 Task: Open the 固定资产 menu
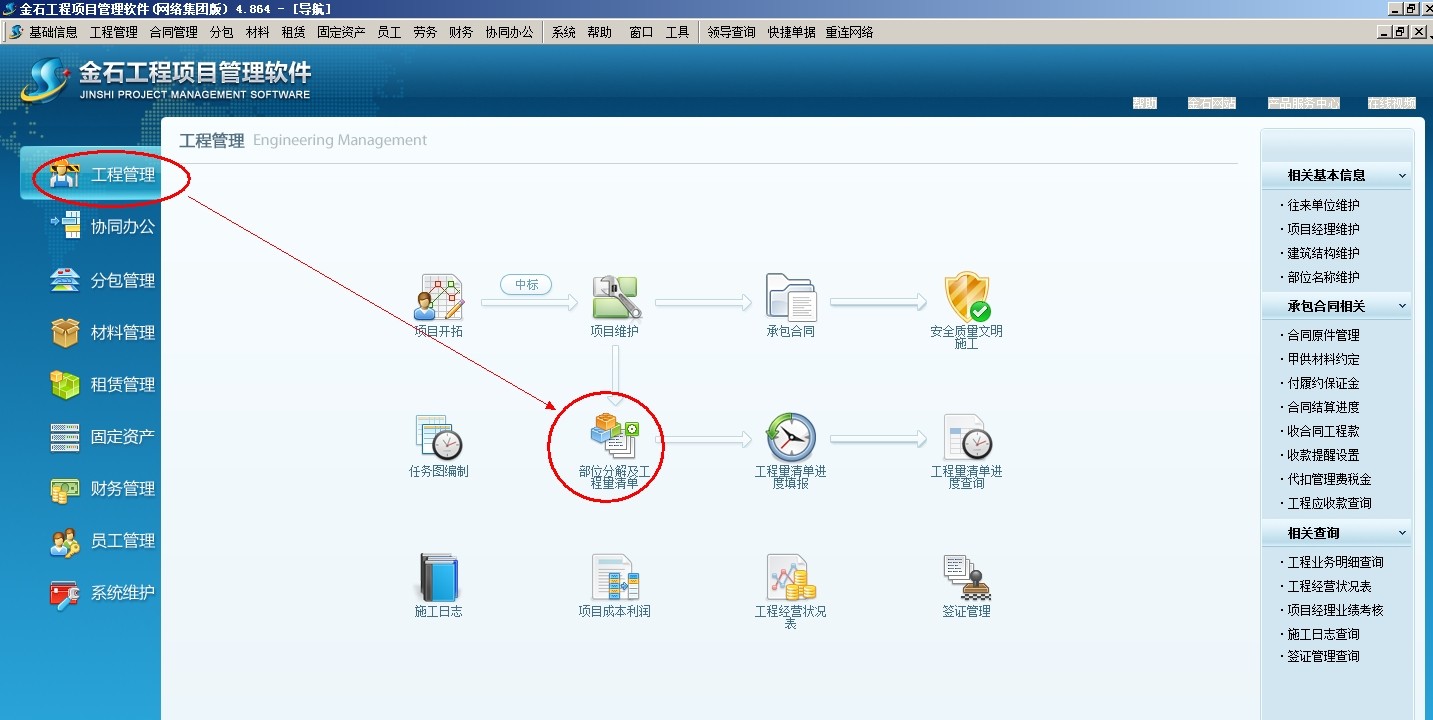pos(341,32)
